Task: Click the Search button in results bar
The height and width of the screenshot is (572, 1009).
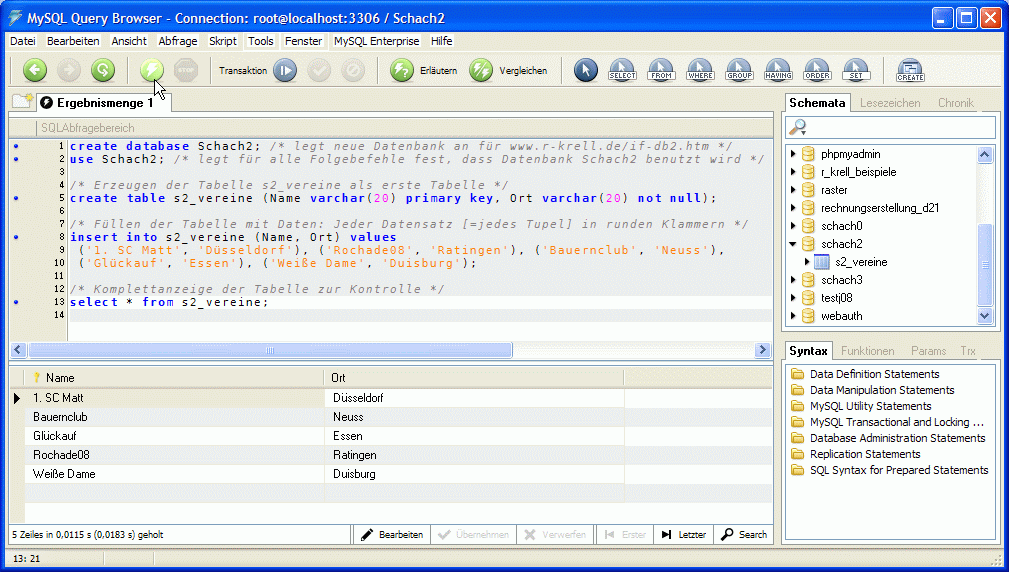Action: coord(744,535)
